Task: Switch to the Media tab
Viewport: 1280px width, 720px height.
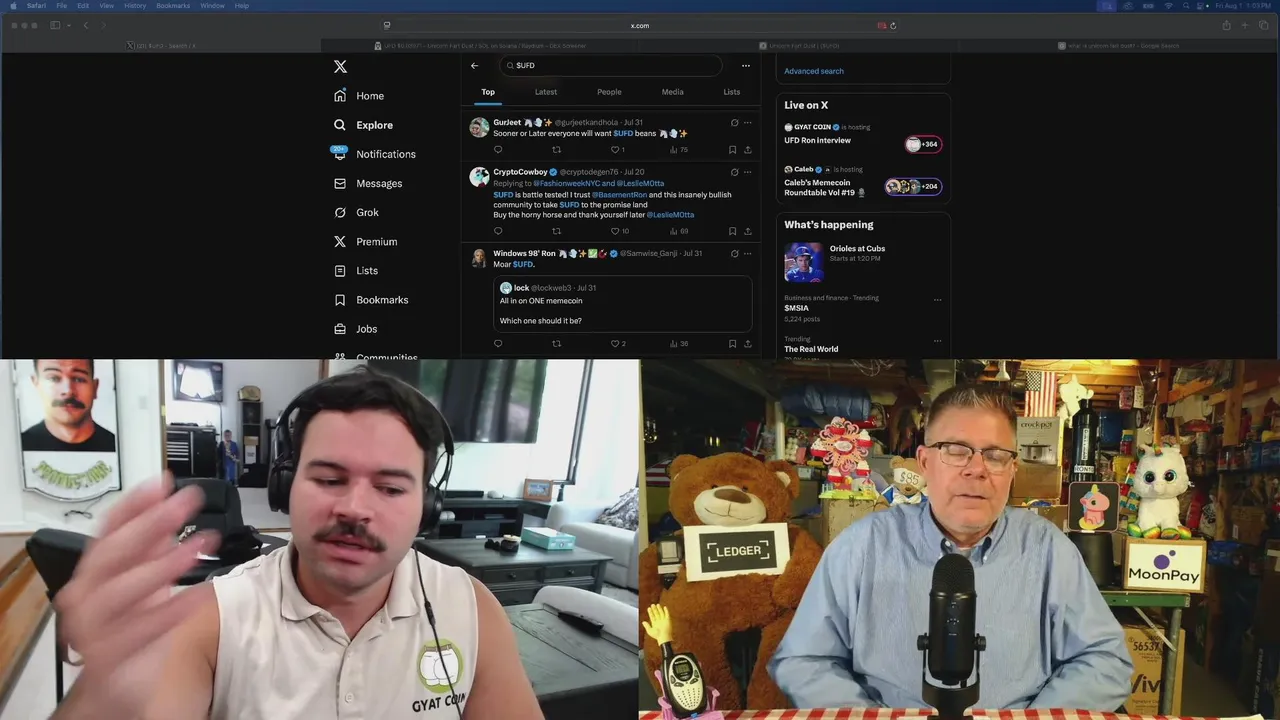Action: tap(673, 92)
